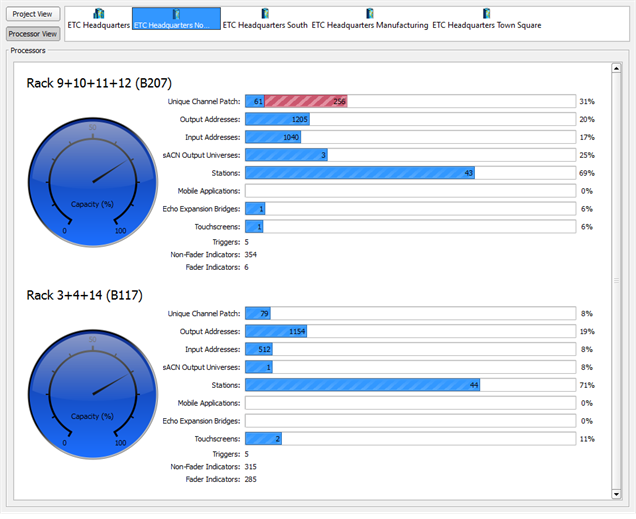Select the ETC Headquarters Manufacturing tab label
The width and height of the screenshot is (636, 519).
370,25
